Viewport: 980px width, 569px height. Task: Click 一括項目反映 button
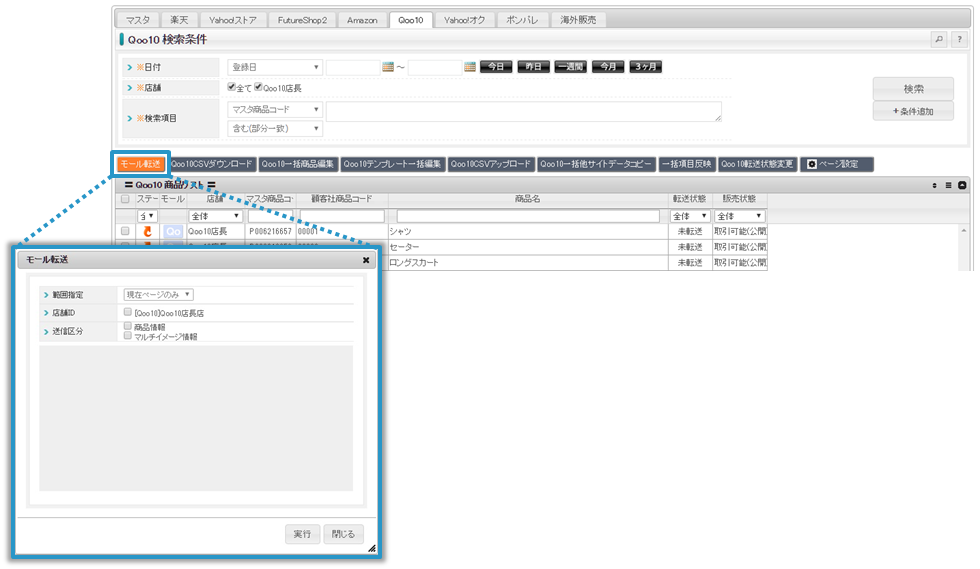pos(687,164)
